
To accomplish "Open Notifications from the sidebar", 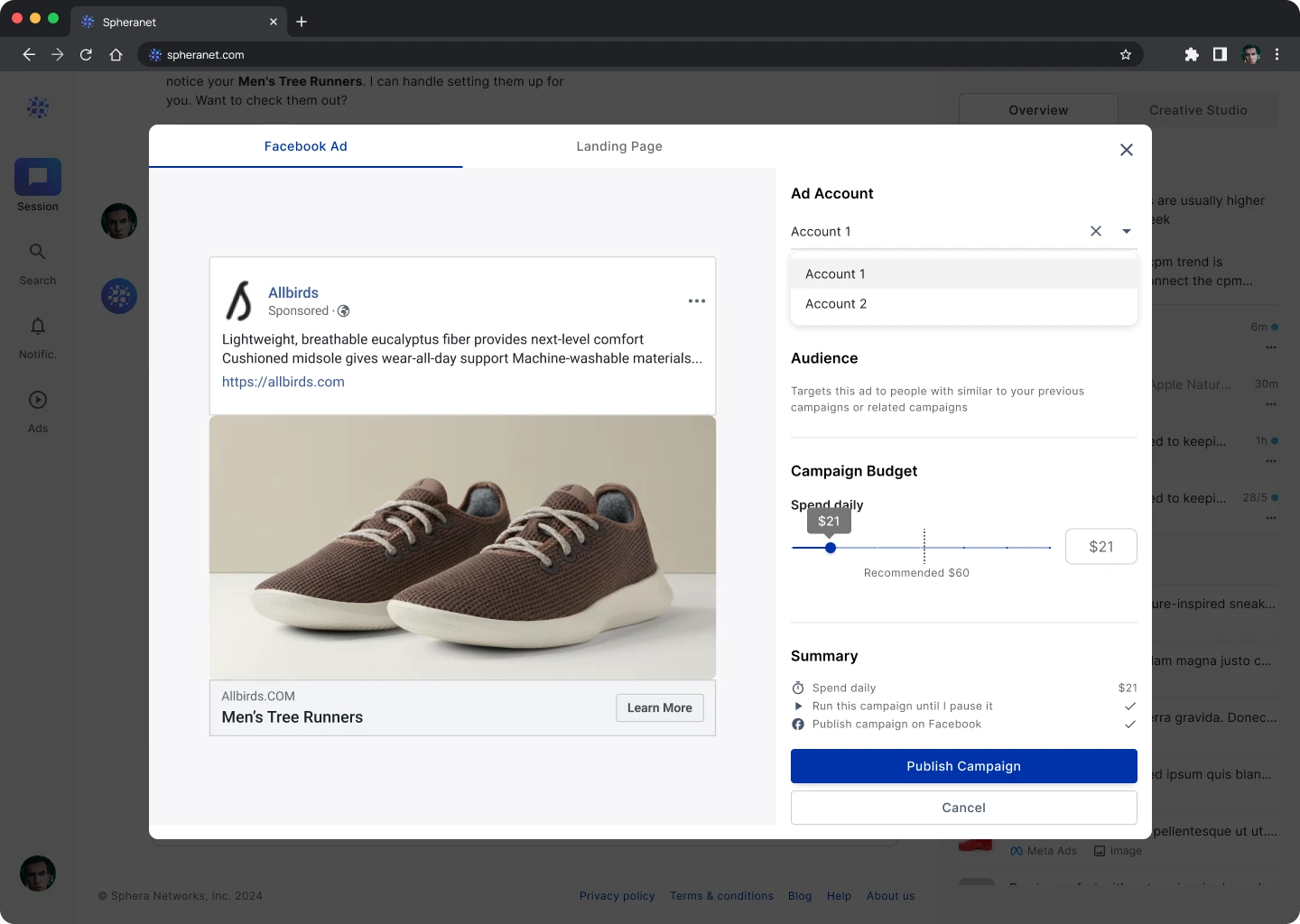I will pyautogui.click(x=37, y=334).
